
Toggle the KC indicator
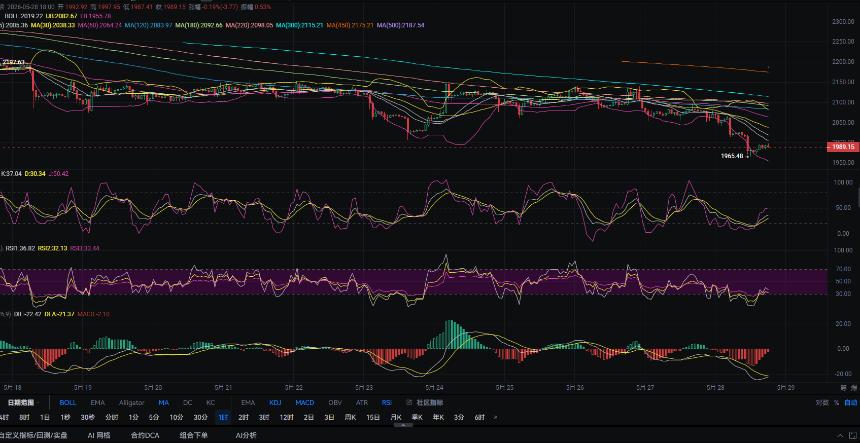211,402
